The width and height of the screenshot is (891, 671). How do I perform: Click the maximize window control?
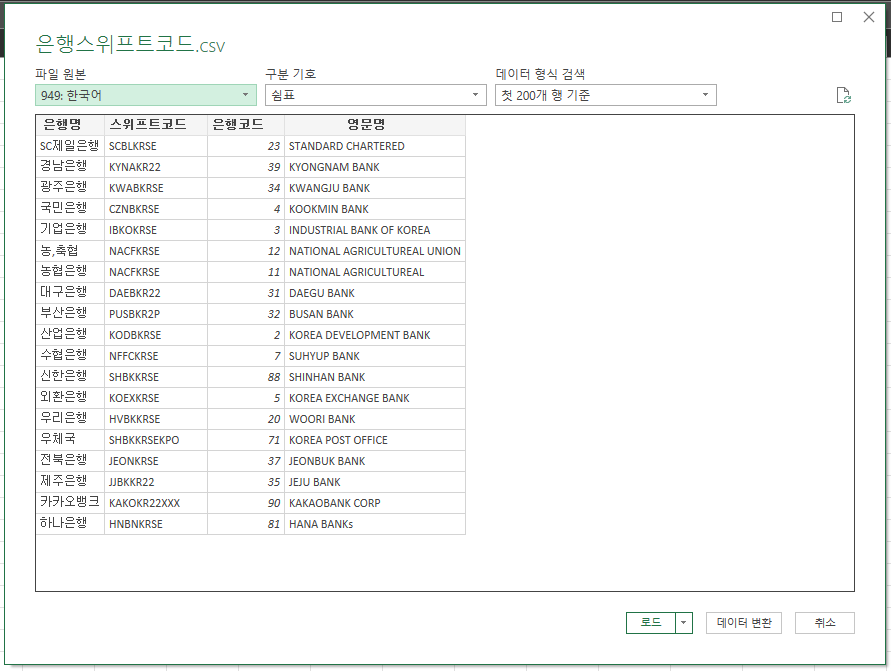(x=837, y=17)
